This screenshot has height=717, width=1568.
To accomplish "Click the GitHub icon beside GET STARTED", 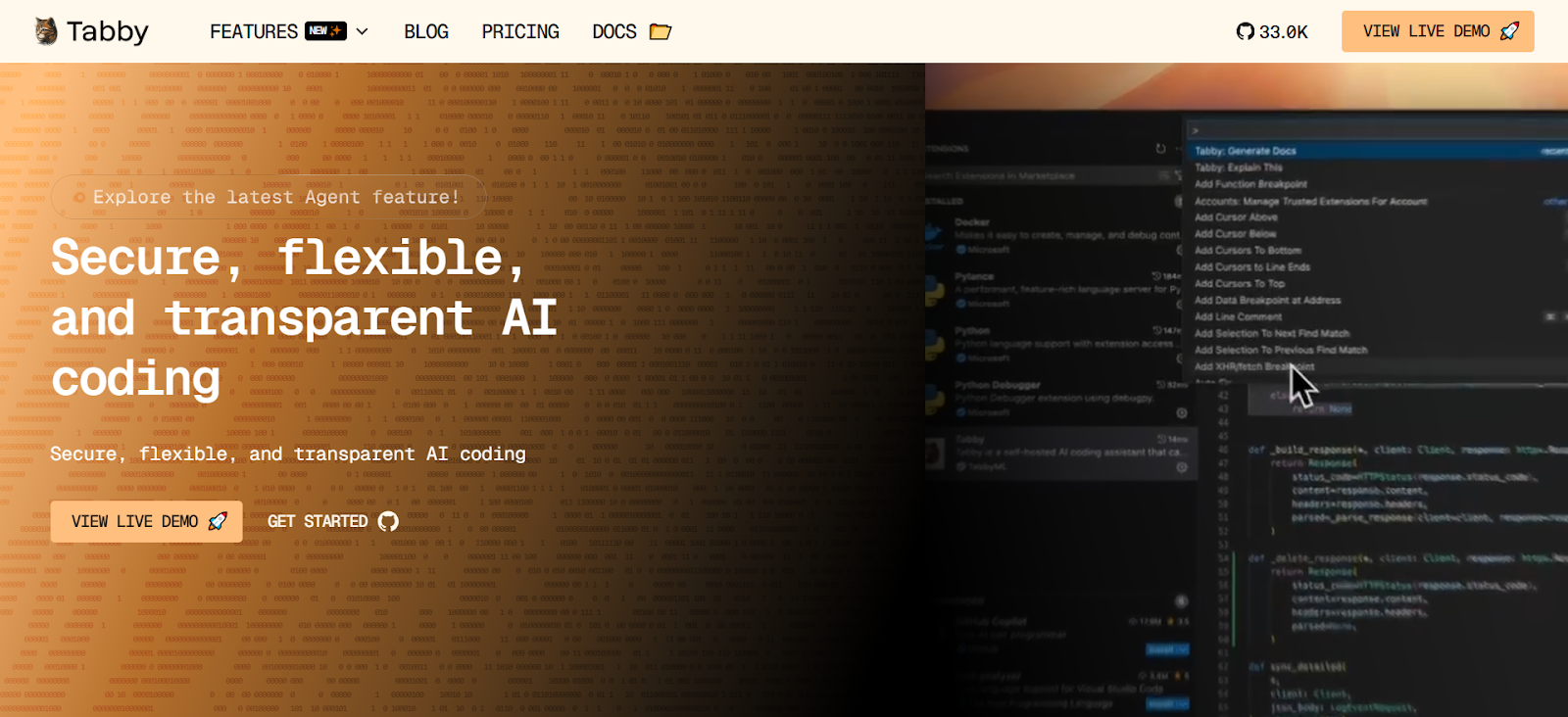I will point(388,521).
